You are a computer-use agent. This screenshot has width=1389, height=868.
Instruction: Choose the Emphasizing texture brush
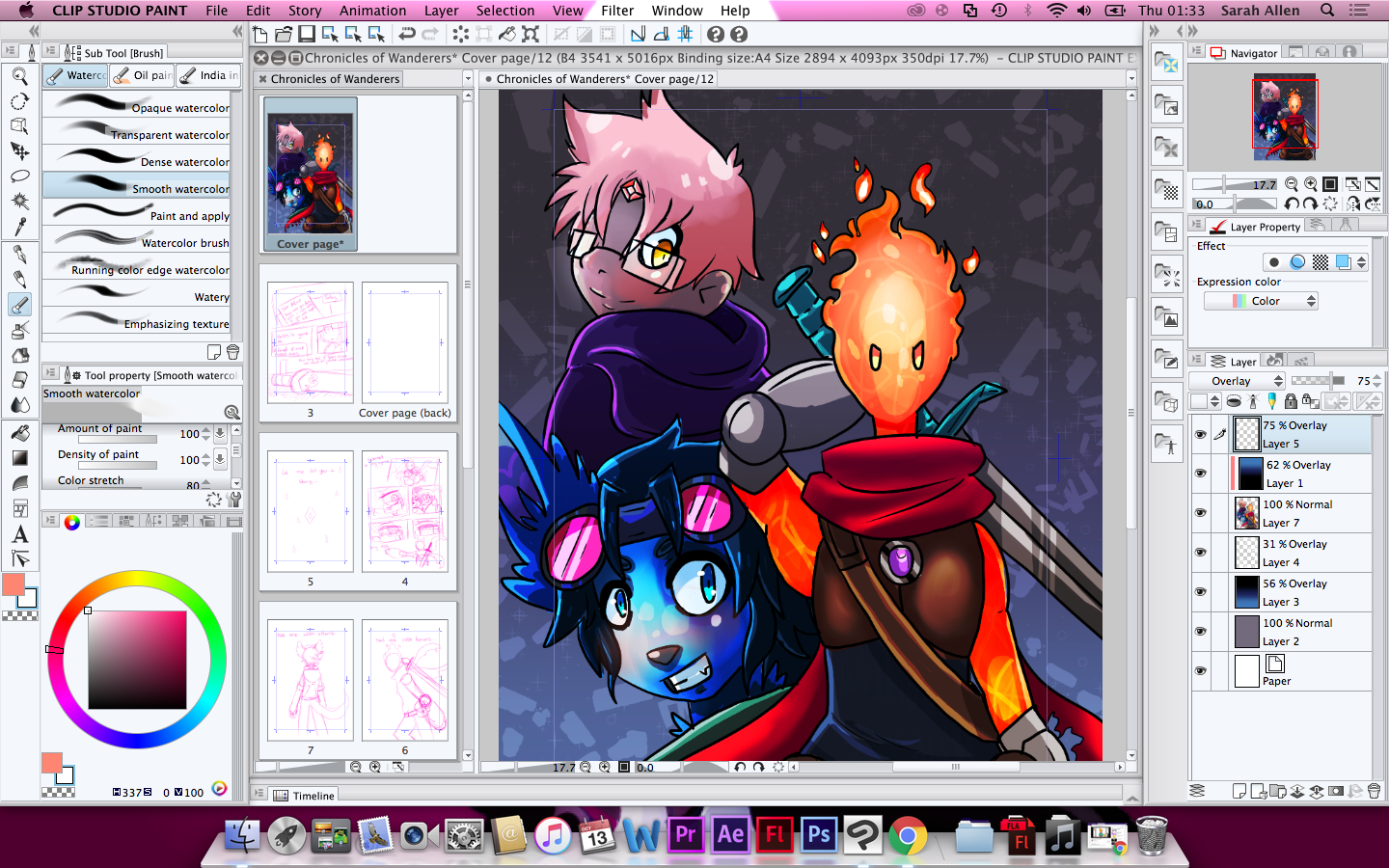137,319
